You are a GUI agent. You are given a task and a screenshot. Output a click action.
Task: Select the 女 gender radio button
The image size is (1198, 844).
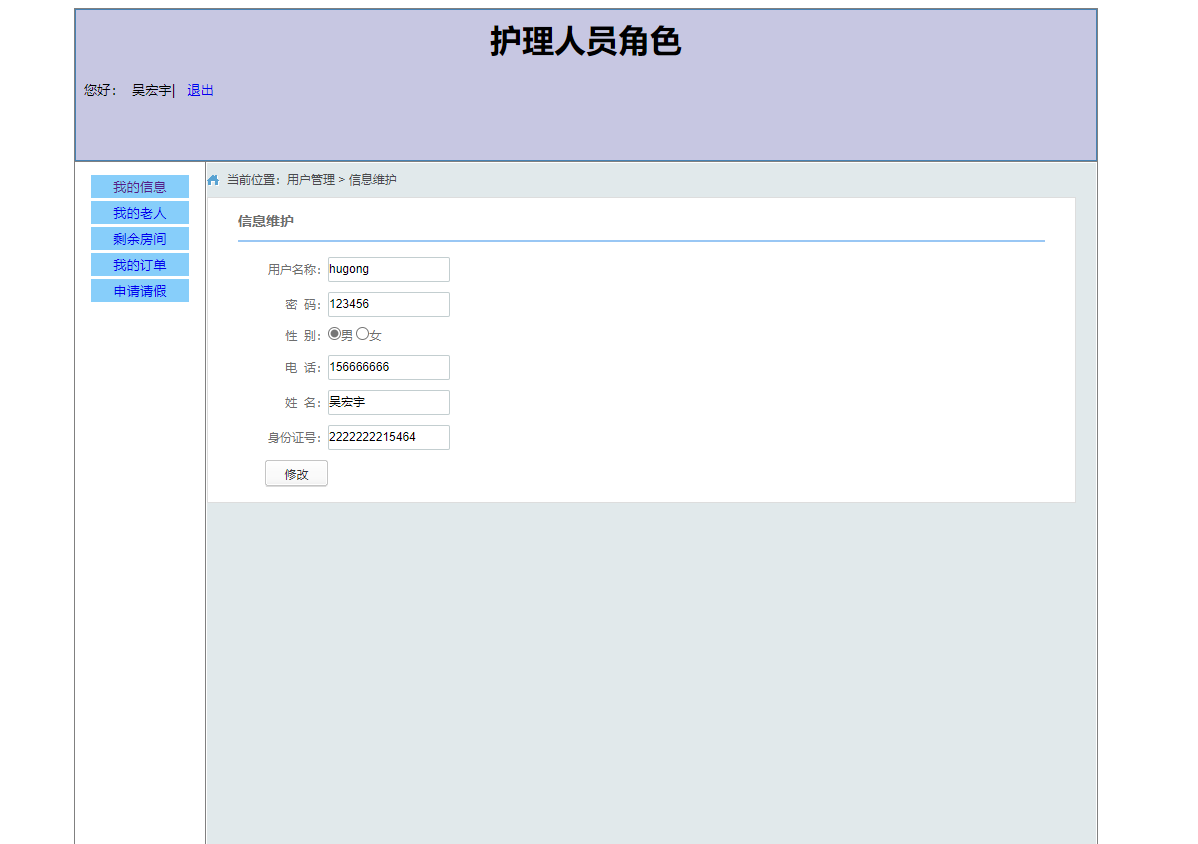tap(362, 334)
